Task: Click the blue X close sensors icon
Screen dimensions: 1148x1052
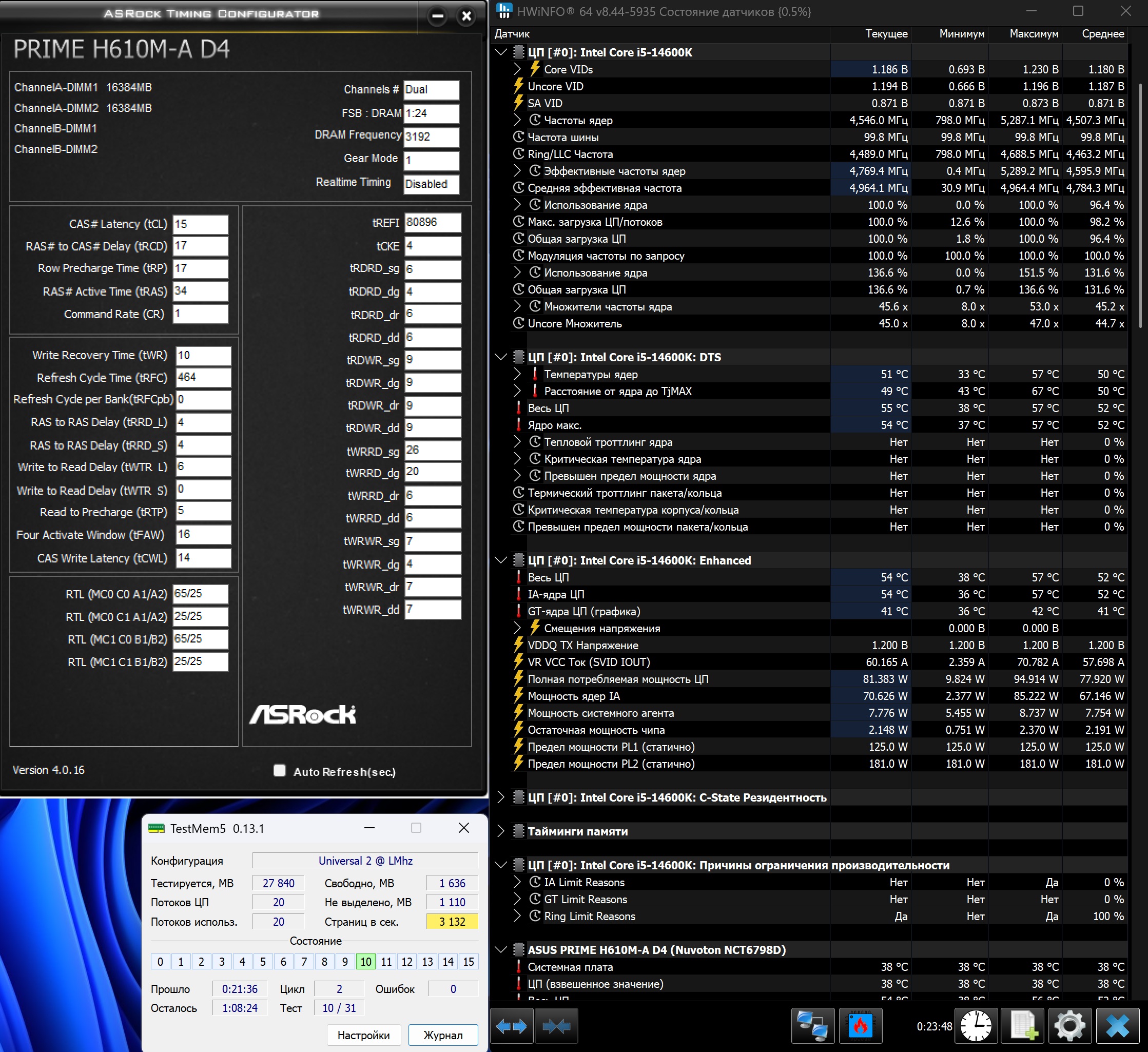Action: tap(1117, 1026)
